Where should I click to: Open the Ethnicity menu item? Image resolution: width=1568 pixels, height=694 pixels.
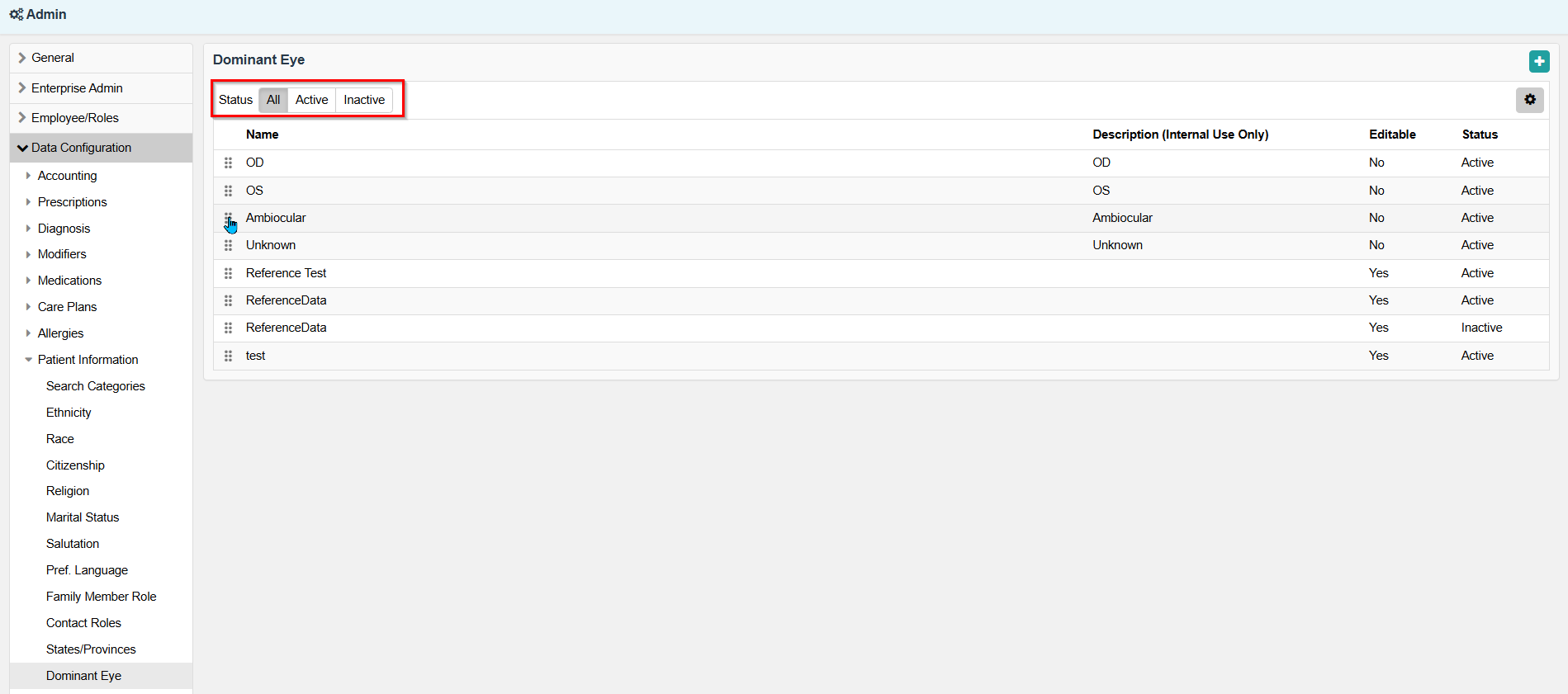click(69, 413)
